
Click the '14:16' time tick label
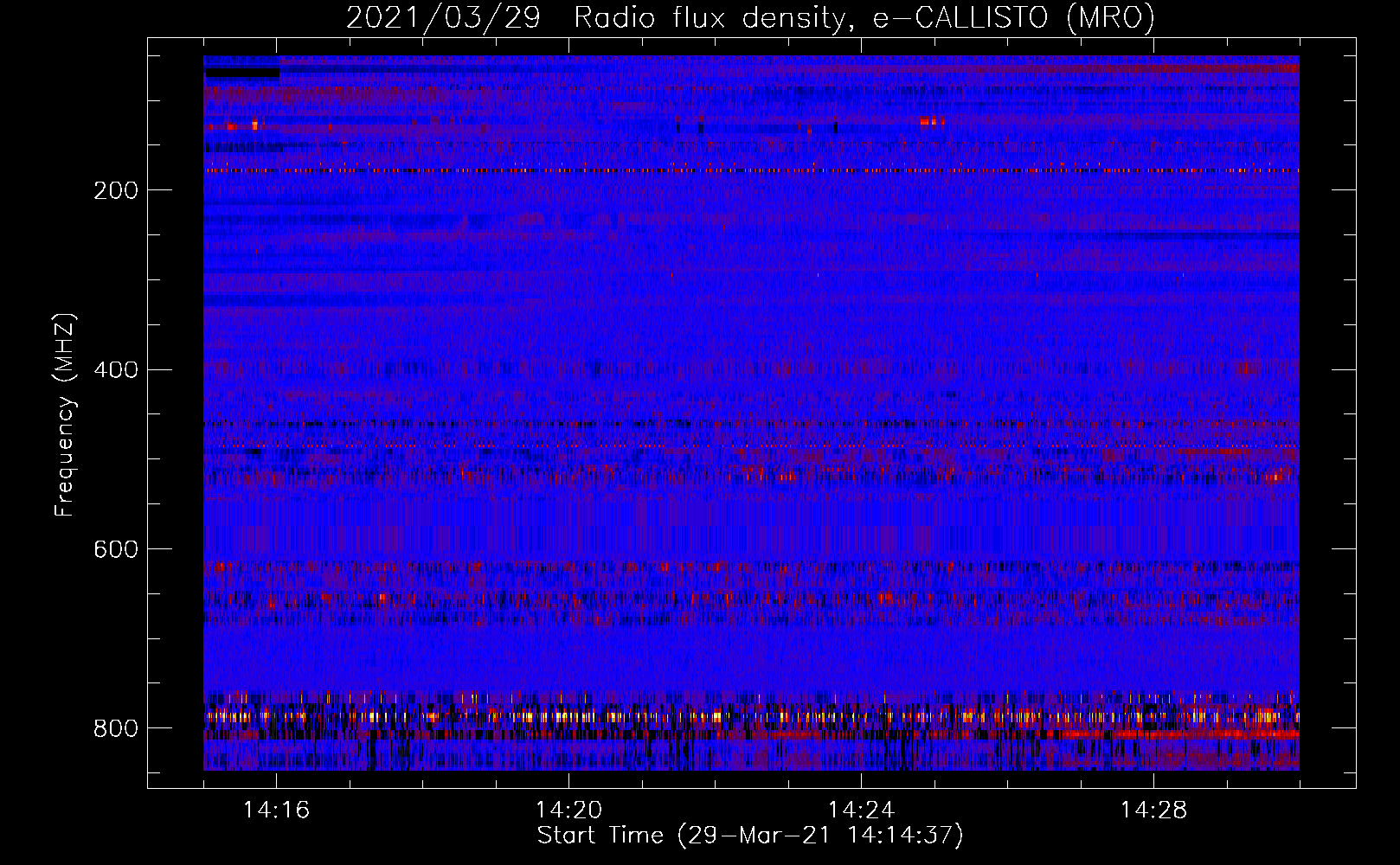276,810
